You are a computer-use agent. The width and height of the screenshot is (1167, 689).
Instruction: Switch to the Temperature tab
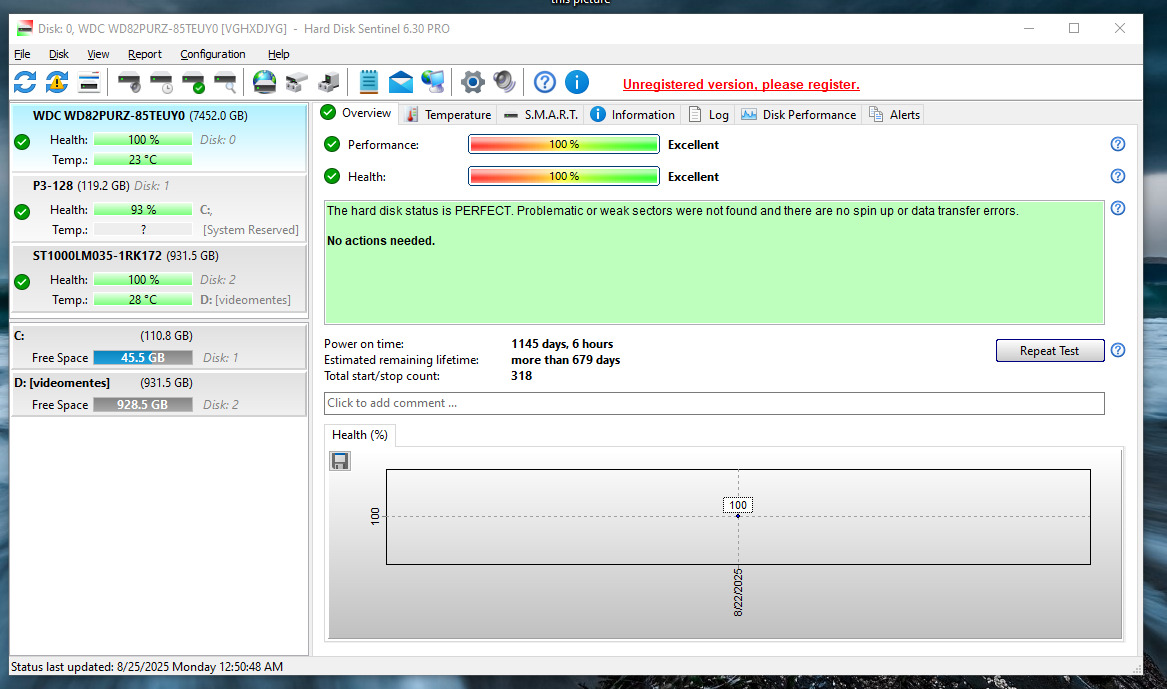(449, 115)
